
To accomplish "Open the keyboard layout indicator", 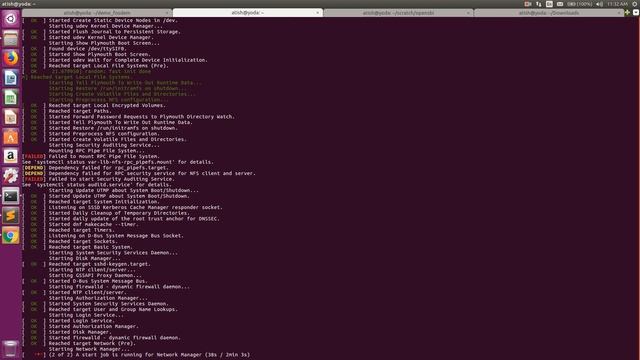I will (549, 4).
